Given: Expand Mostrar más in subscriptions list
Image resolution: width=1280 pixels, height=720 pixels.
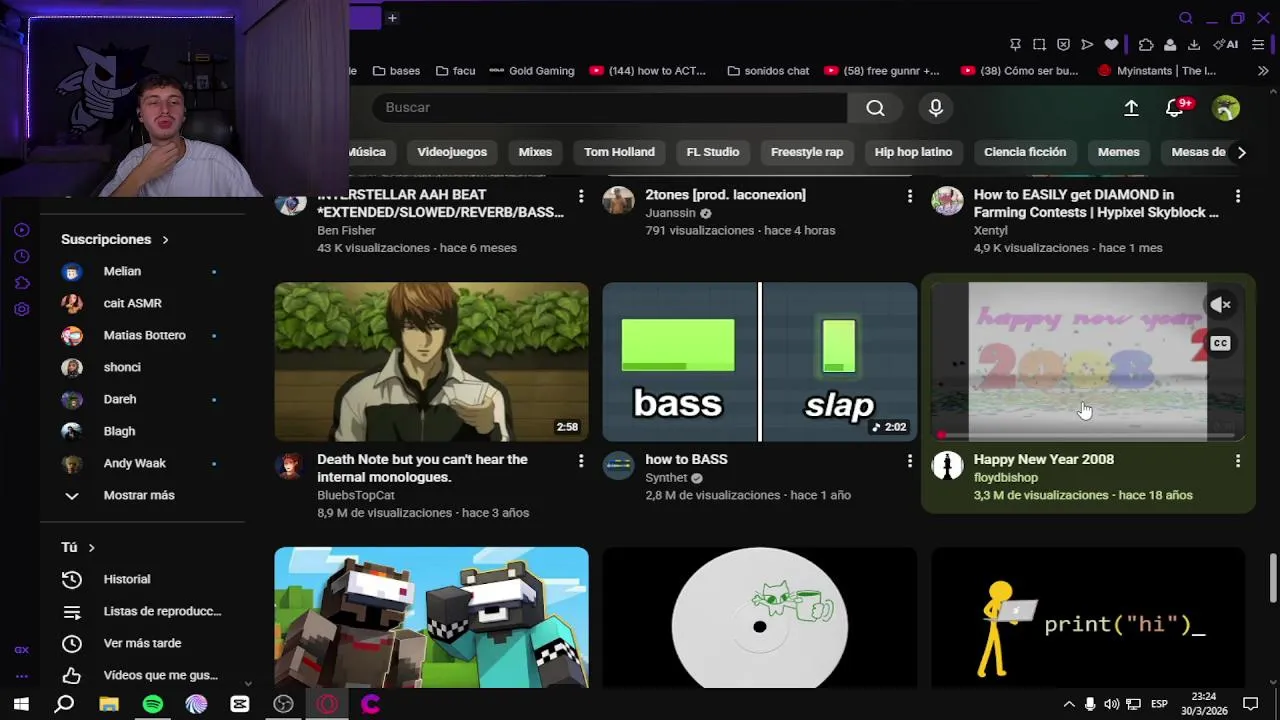Looking at the screenshot, I should 141,495.
